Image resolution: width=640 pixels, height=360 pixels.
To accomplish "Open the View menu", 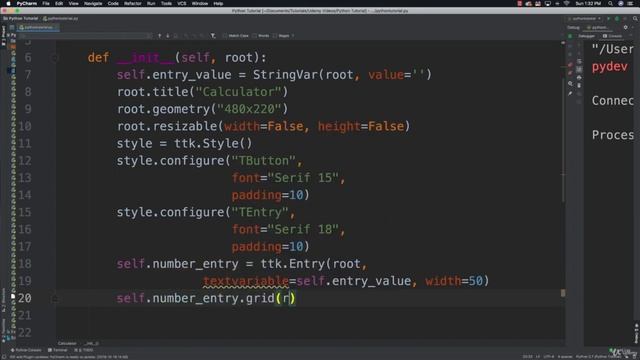I will pos(73,3).
